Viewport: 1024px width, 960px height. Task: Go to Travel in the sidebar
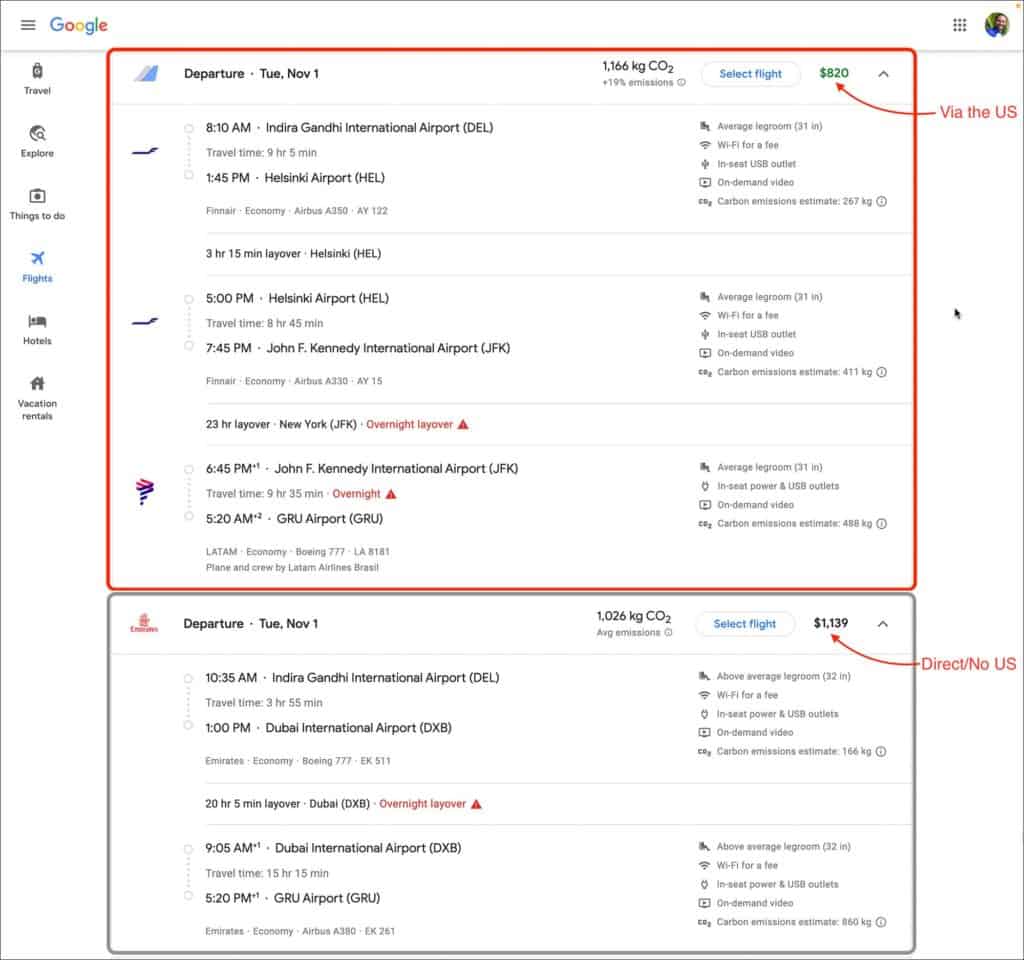pyautogui.click(x=37, y=79)
